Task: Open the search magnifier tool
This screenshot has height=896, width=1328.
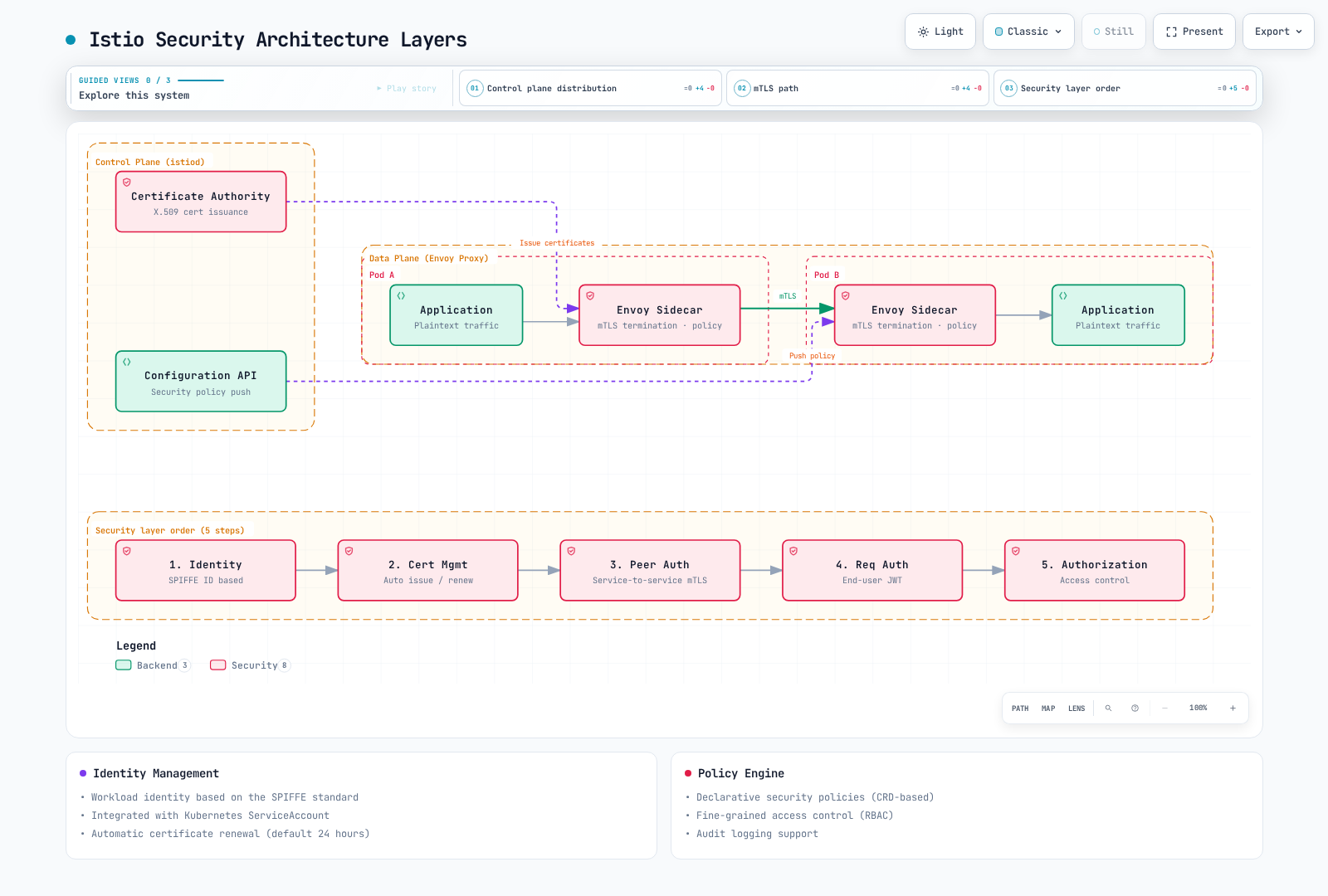Action: coord(1108,709)
